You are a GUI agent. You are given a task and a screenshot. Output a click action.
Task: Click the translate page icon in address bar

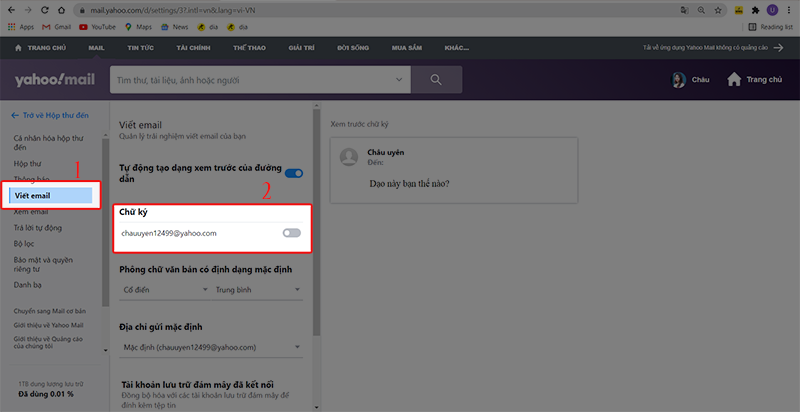tap(685, 10)
